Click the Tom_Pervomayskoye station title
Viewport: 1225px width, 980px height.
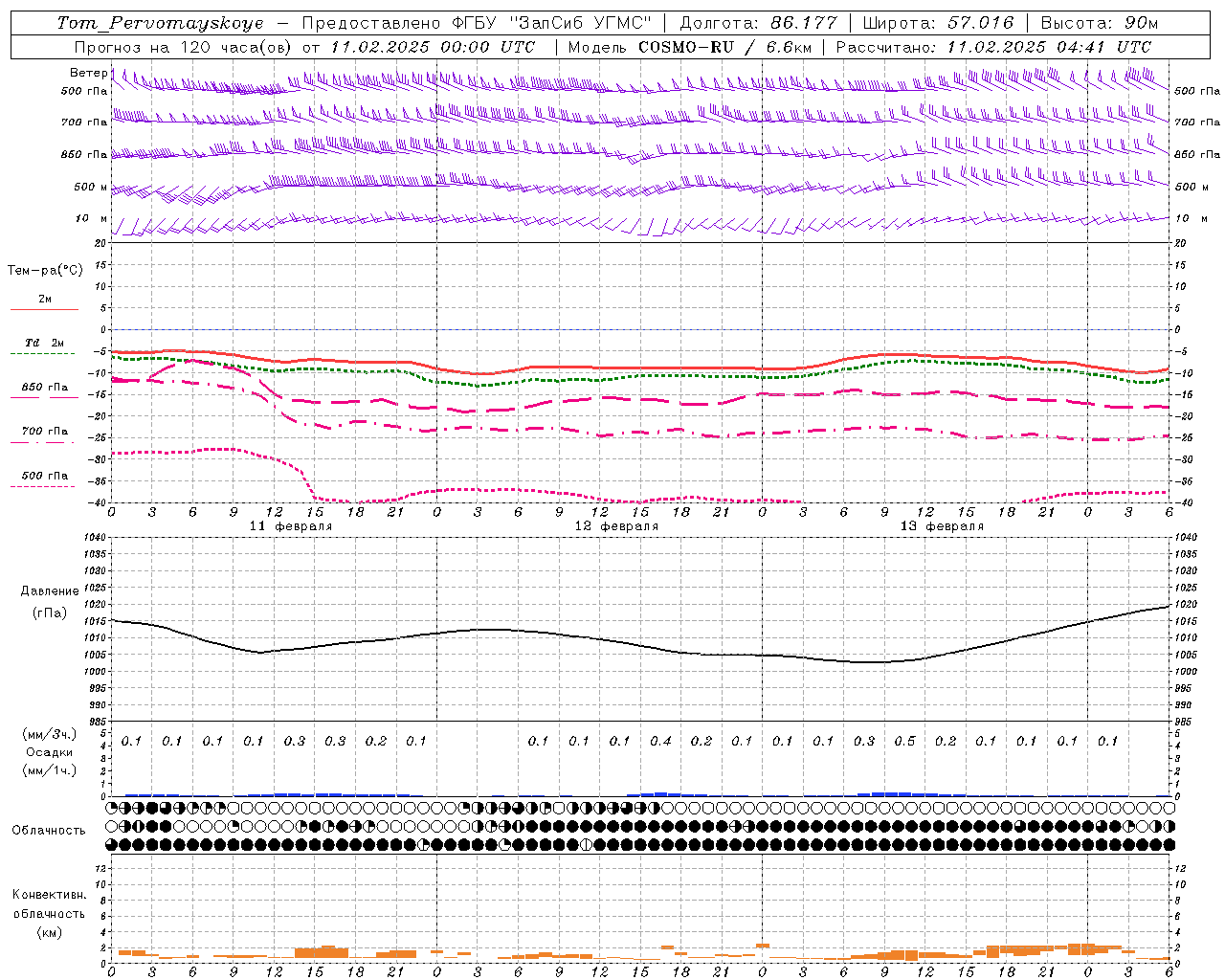tap(160, 23)
